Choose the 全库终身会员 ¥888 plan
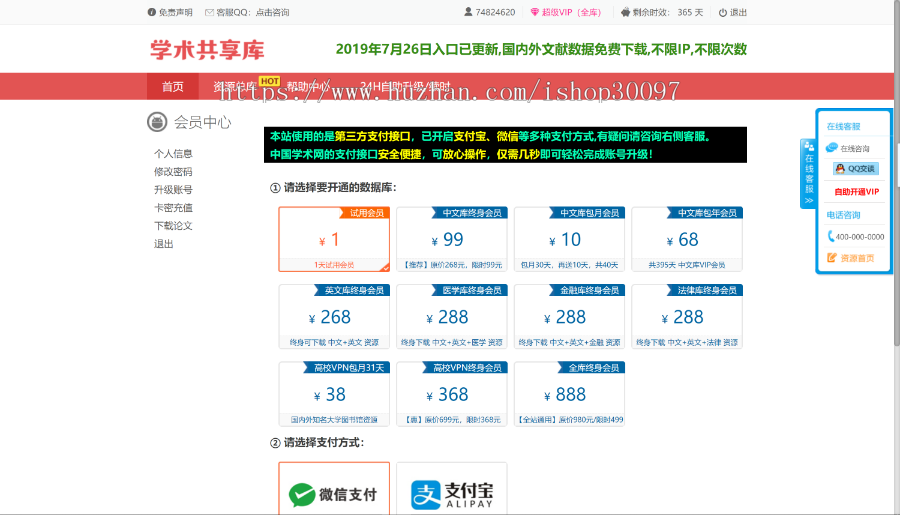The image size is (900, 515). pos(569,394)
